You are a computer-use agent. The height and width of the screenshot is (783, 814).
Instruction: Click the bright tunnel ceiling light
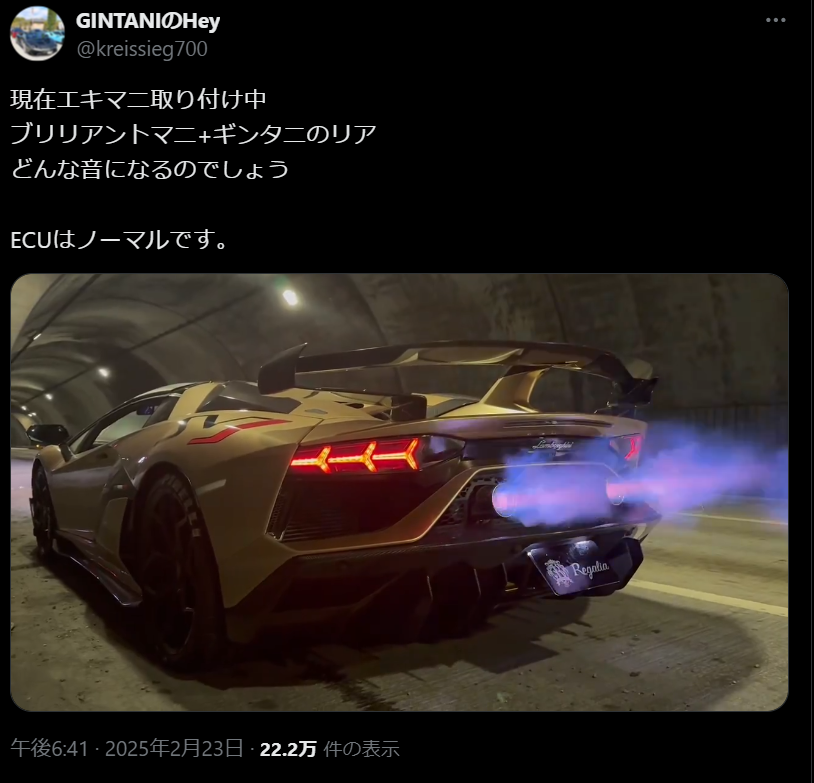click(x=290, y=298)
